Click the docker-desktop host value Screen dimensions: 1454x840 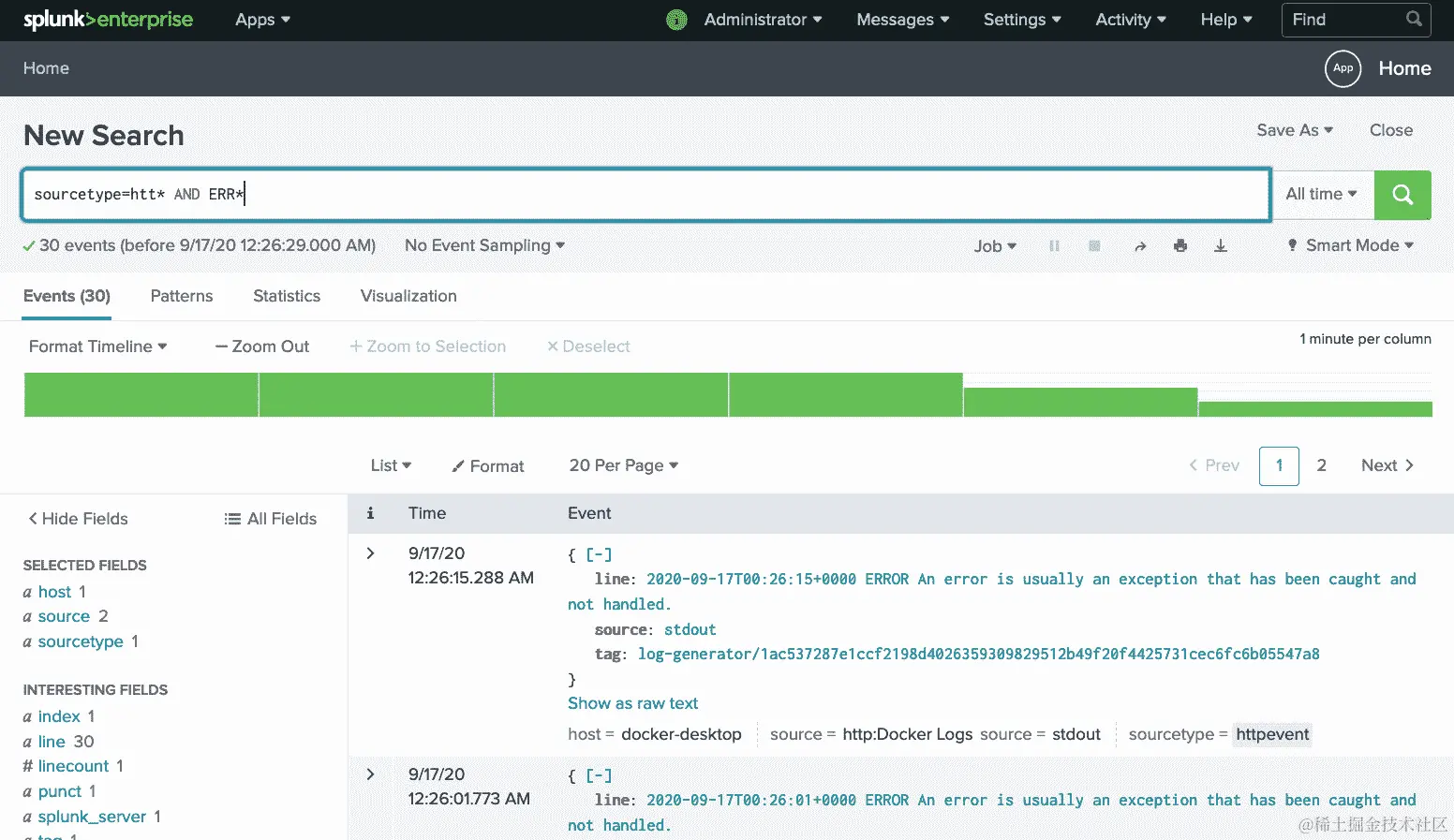tap(681, 734)
